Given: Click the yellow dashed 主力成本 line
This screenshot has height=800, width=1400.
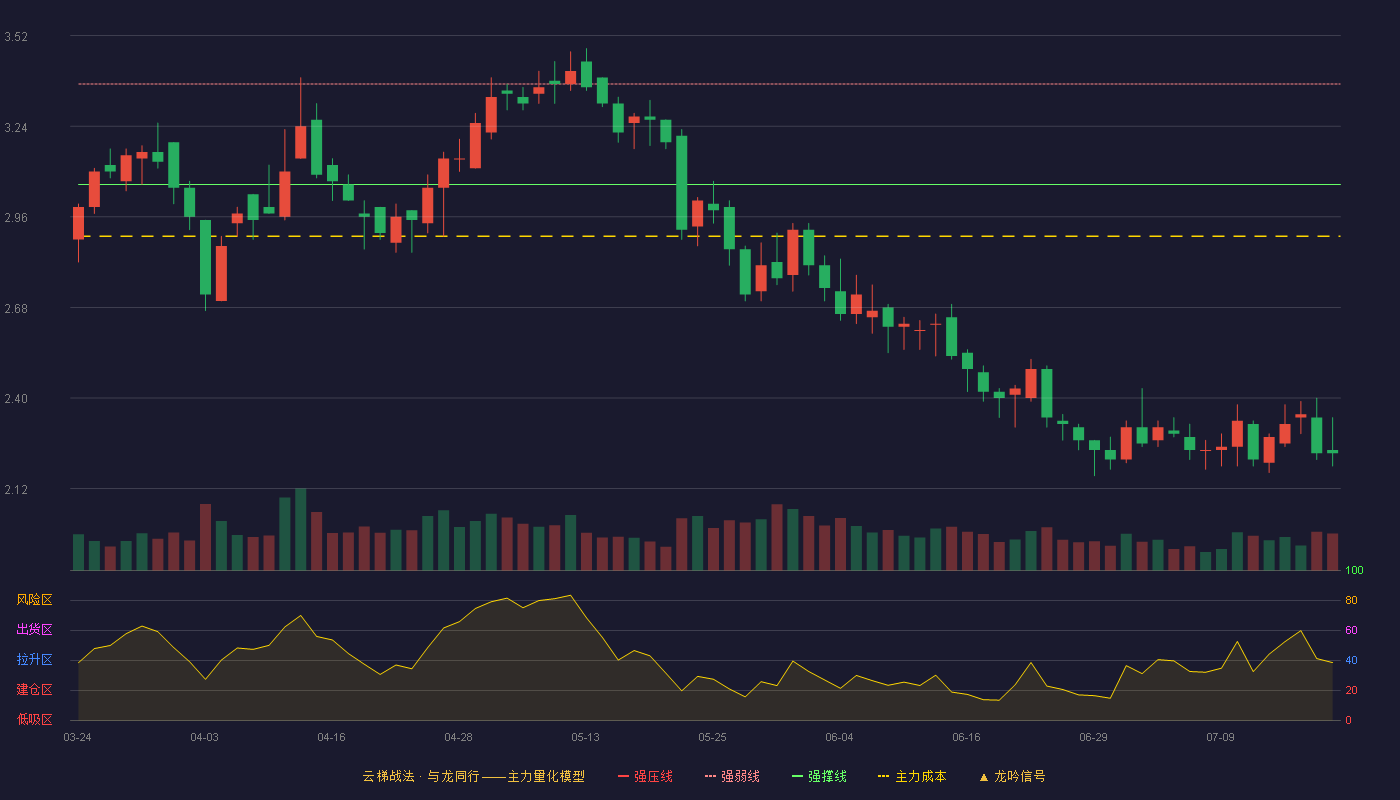Looking at the screenshot, I should click(x=709, y=236).
